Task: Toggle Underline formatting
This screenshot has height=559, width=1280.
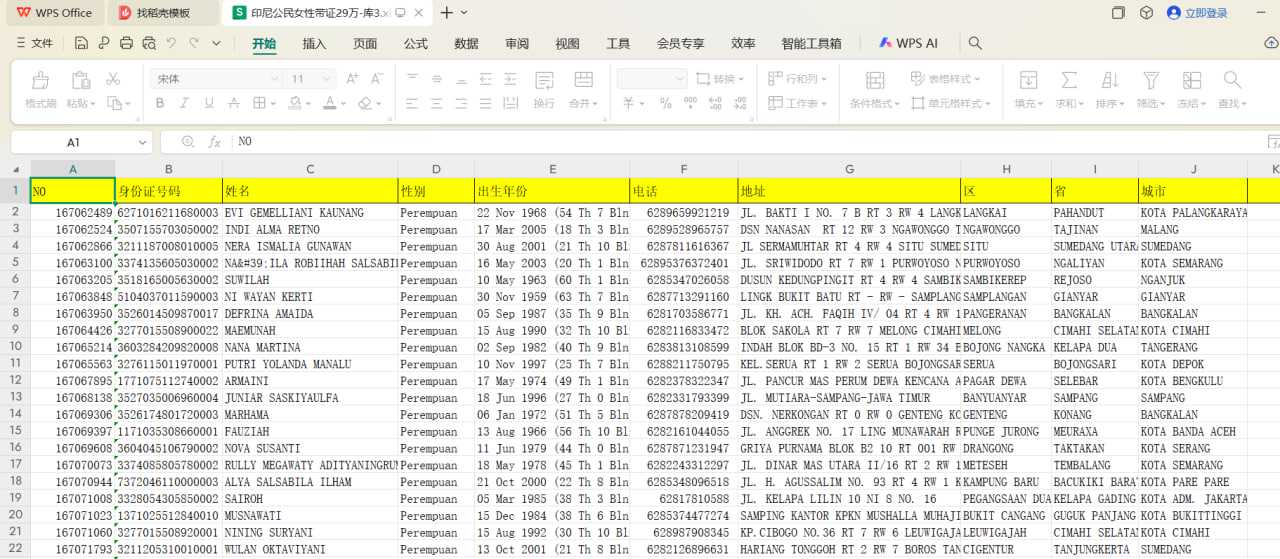Action: (208, 104)
